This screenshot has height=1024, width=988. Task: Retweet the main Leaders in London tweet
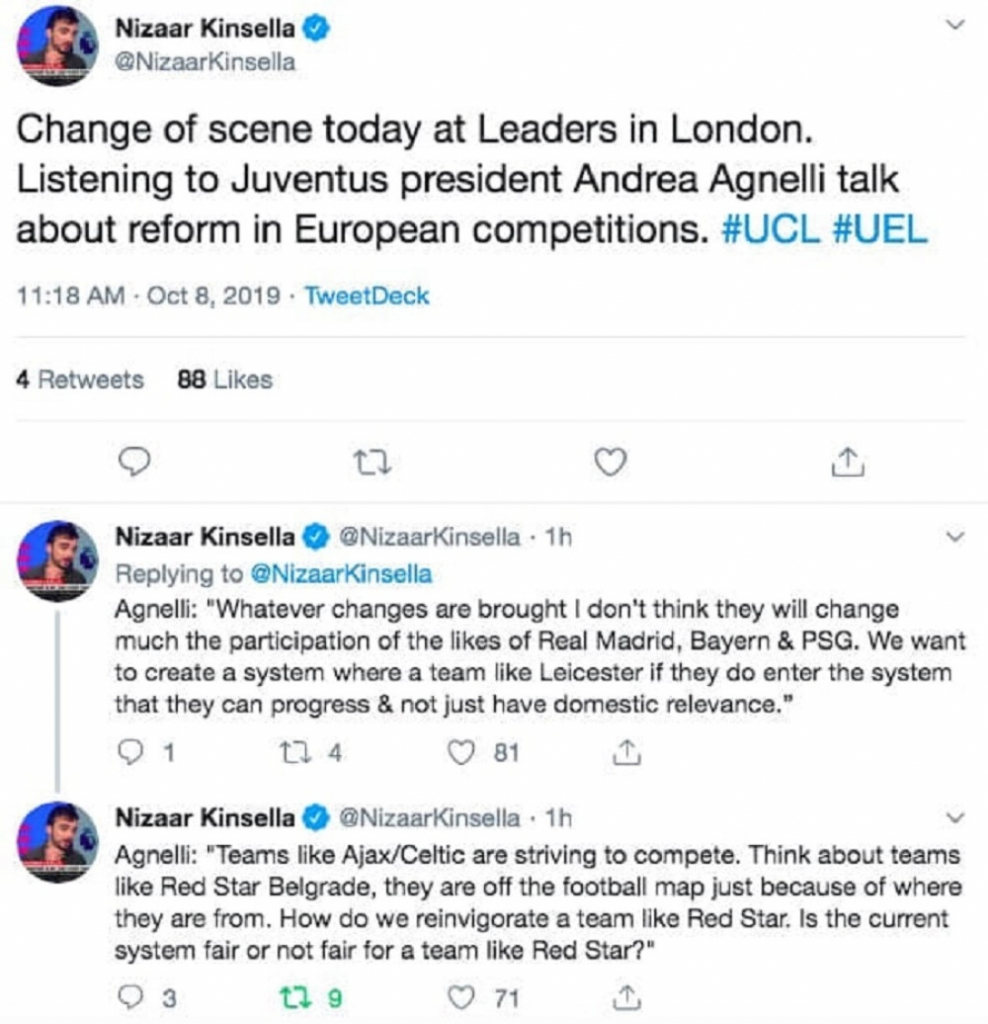click(371, 460)
